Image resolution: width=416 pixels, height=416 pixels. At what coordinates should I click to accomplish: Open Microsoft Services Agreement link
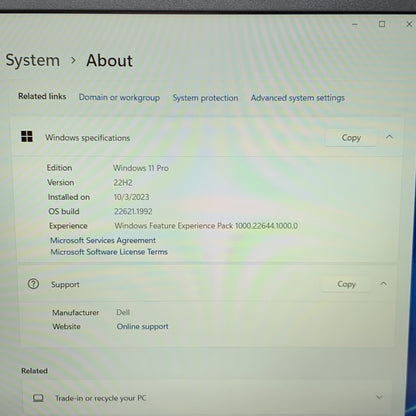point(103,240)
